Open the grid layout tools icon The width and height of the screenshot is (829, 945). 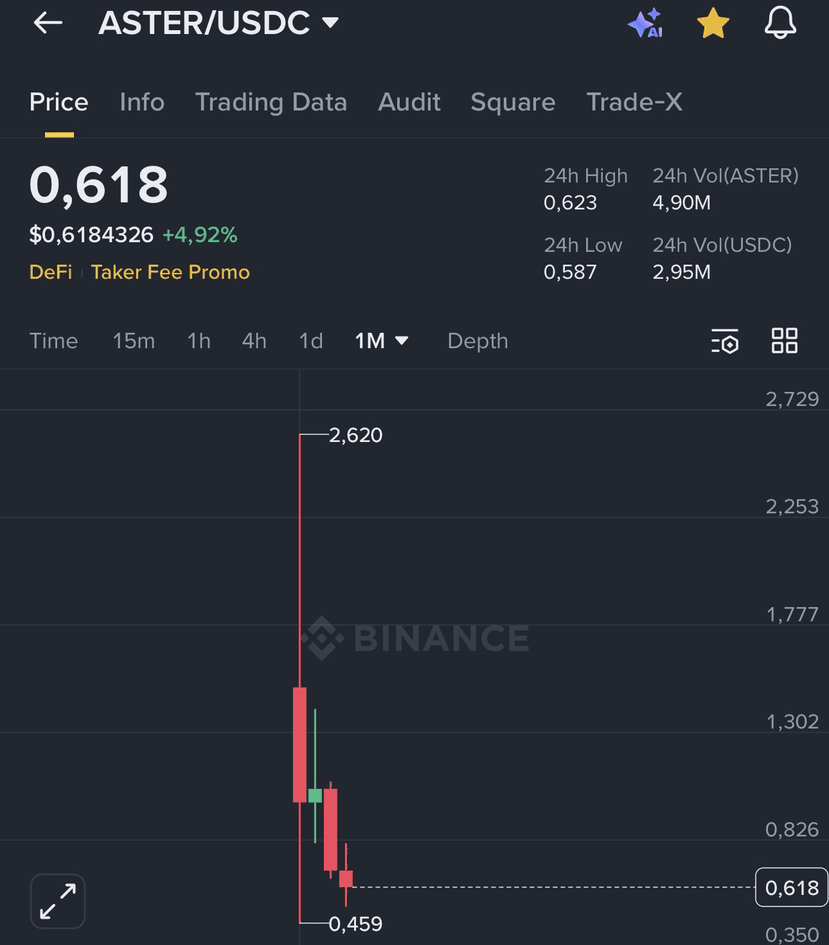[785, 341]
